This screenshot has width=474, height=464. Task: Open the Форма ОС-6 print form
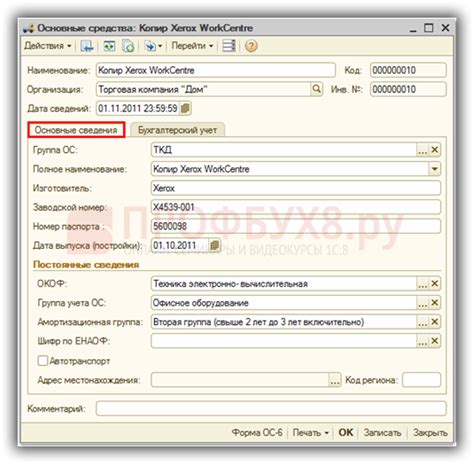click(257, 433)
